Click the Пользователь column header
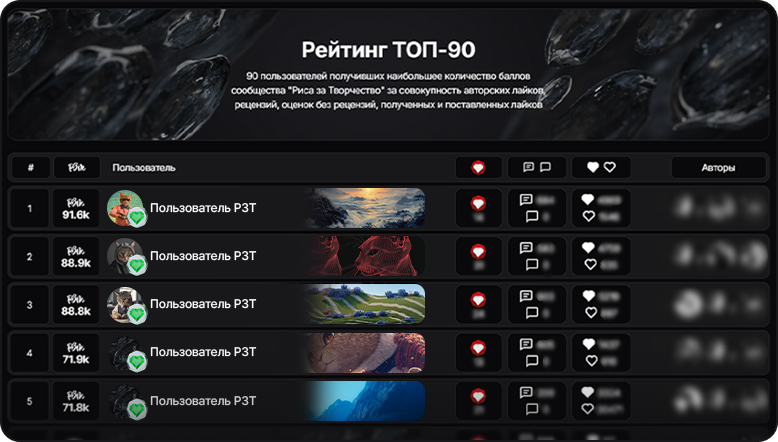The width and height of the screenshot is (778, 442). [x=144, y=168]
